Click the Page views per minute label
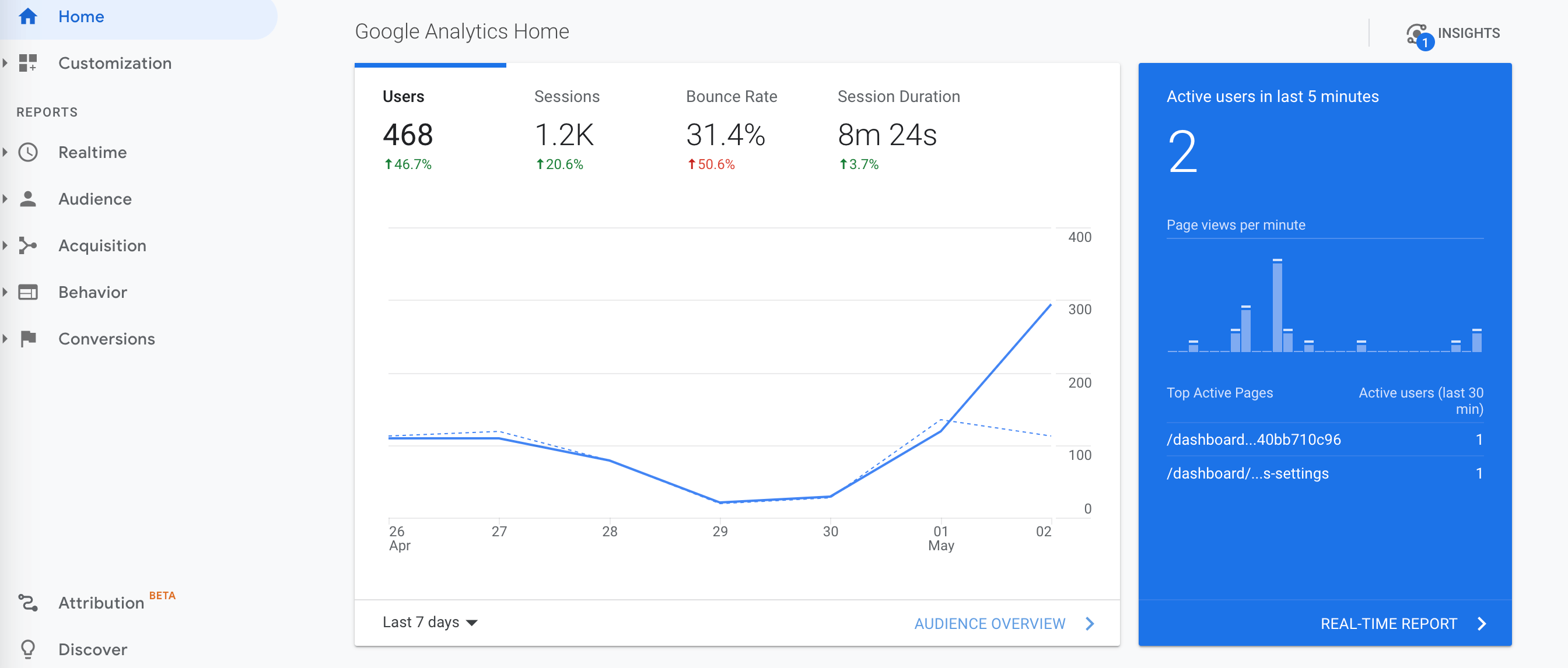The height and width of the screenshot is (668, 1568). [1235, 225]
